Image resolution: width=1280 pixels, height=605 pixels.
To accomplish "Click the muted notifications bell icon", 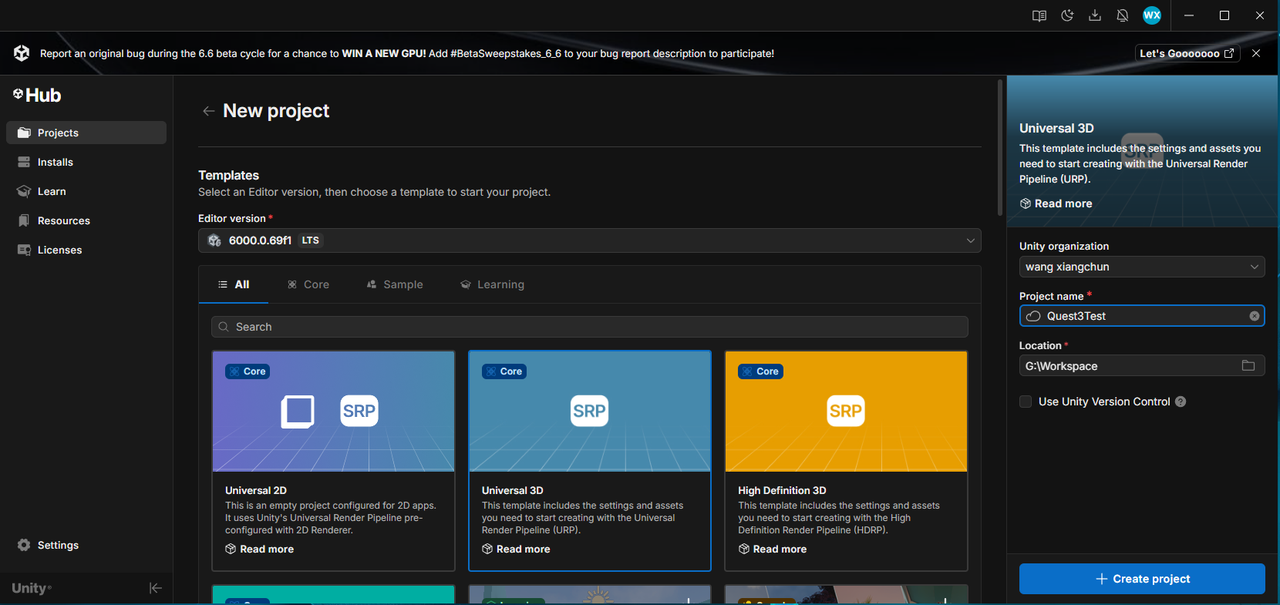I will point(1122,16).
